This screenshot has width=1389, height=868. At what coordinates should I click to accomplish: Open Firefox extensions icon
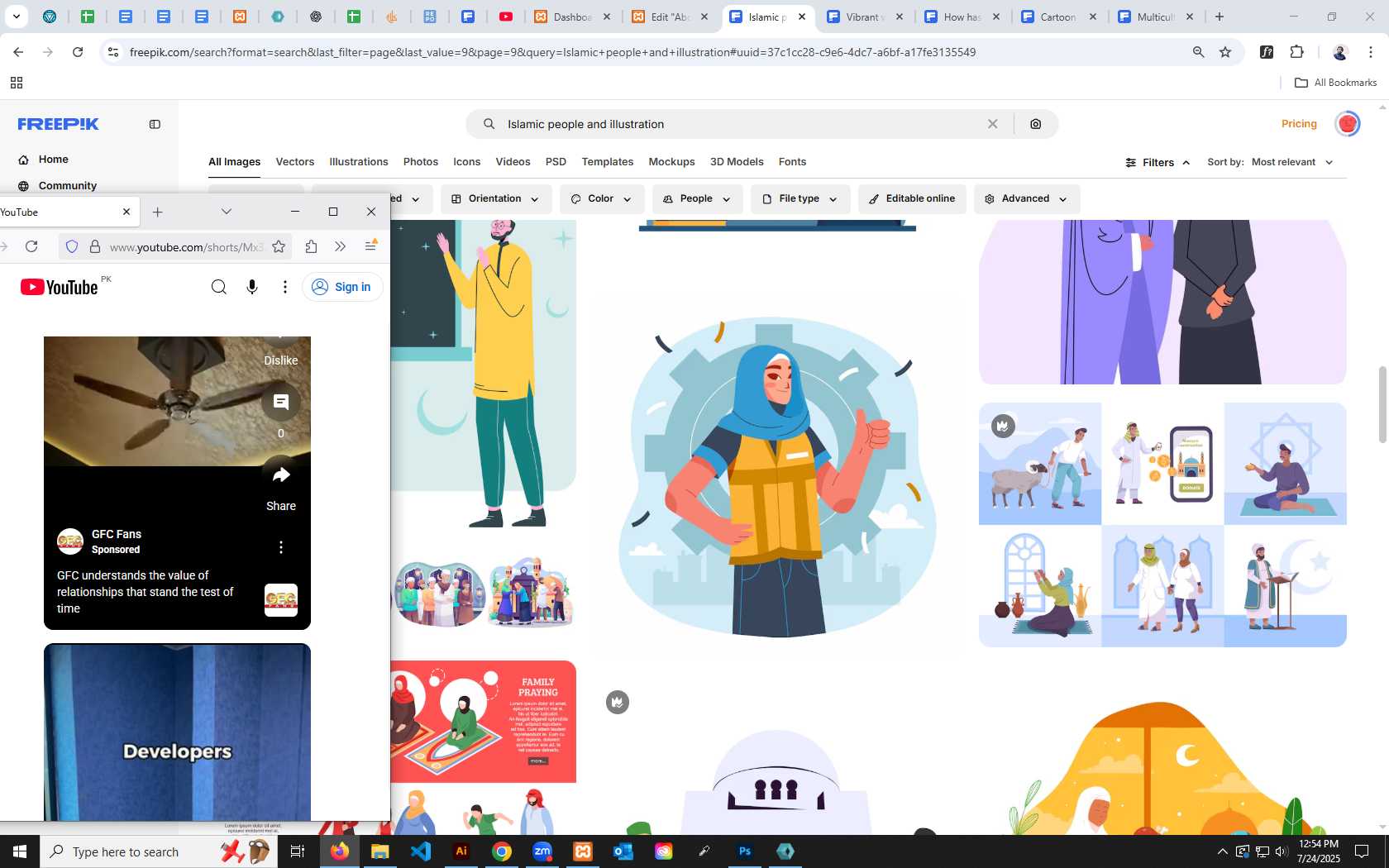(311, 246)
